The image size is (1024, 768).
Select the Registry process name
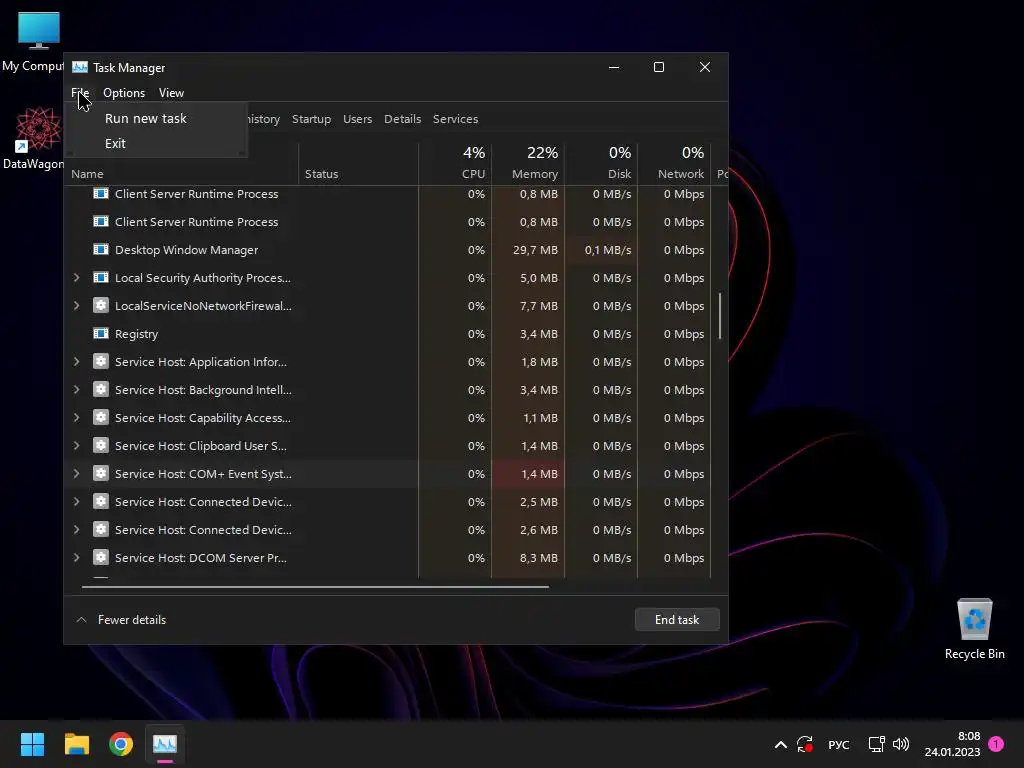(136, 334)
